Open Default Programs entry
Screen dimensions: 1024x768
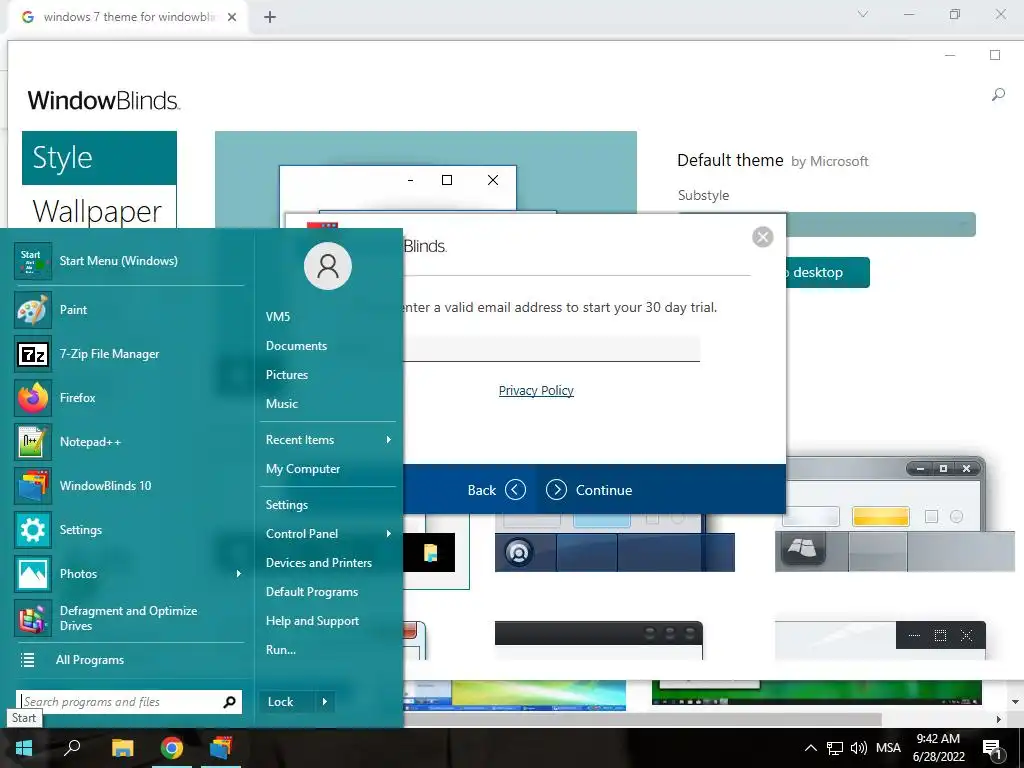[312, 592]
